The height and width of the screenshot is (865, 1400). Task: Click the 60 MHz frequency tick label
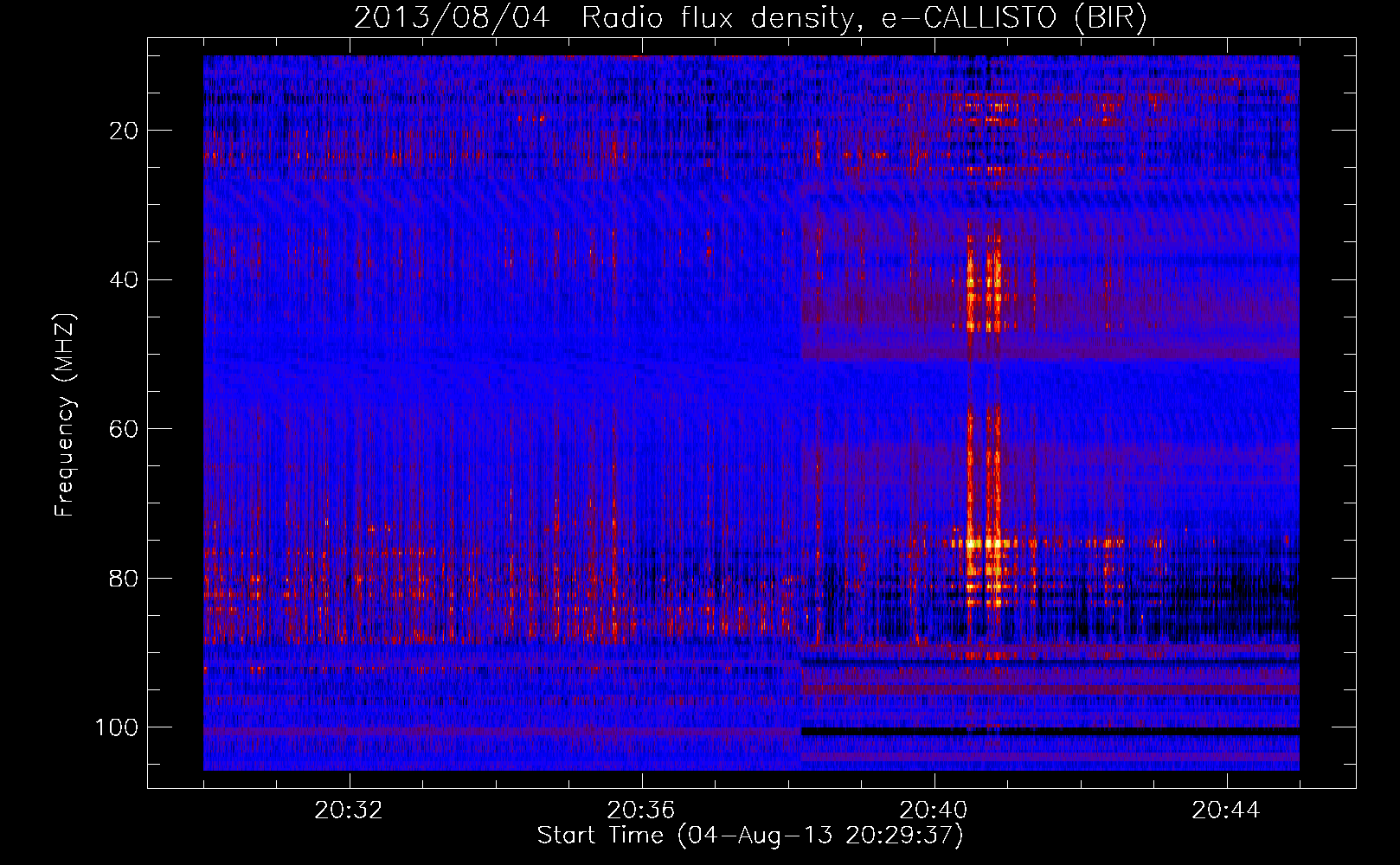[x=125, y=429]
